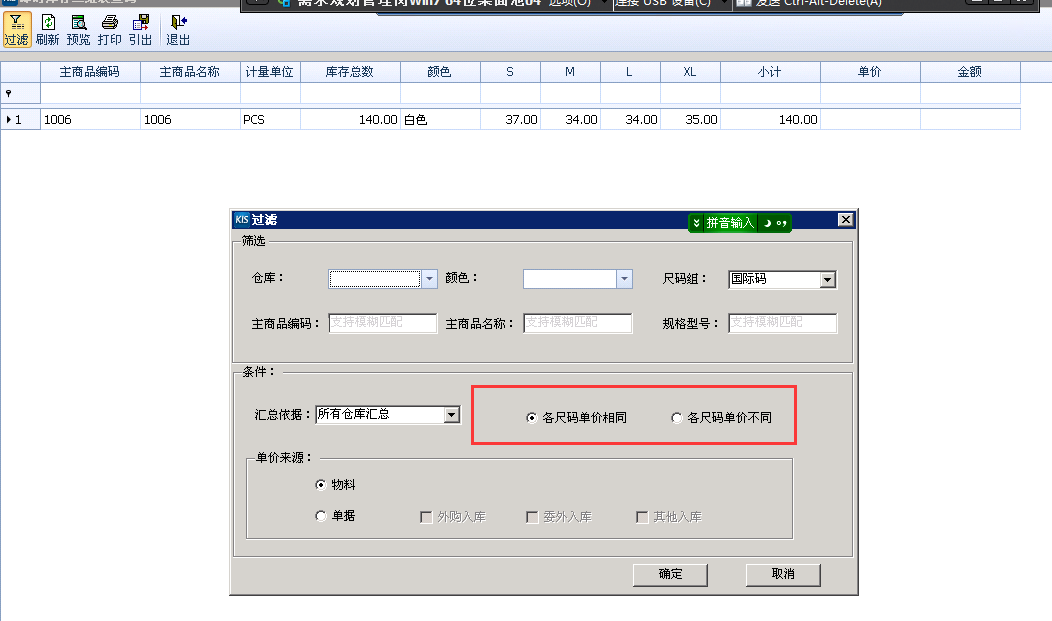Image resolution: width=1052 pixels, height=621 pixels.
Task: Select 各尺码单价相同 radio option
Action: 532,418
